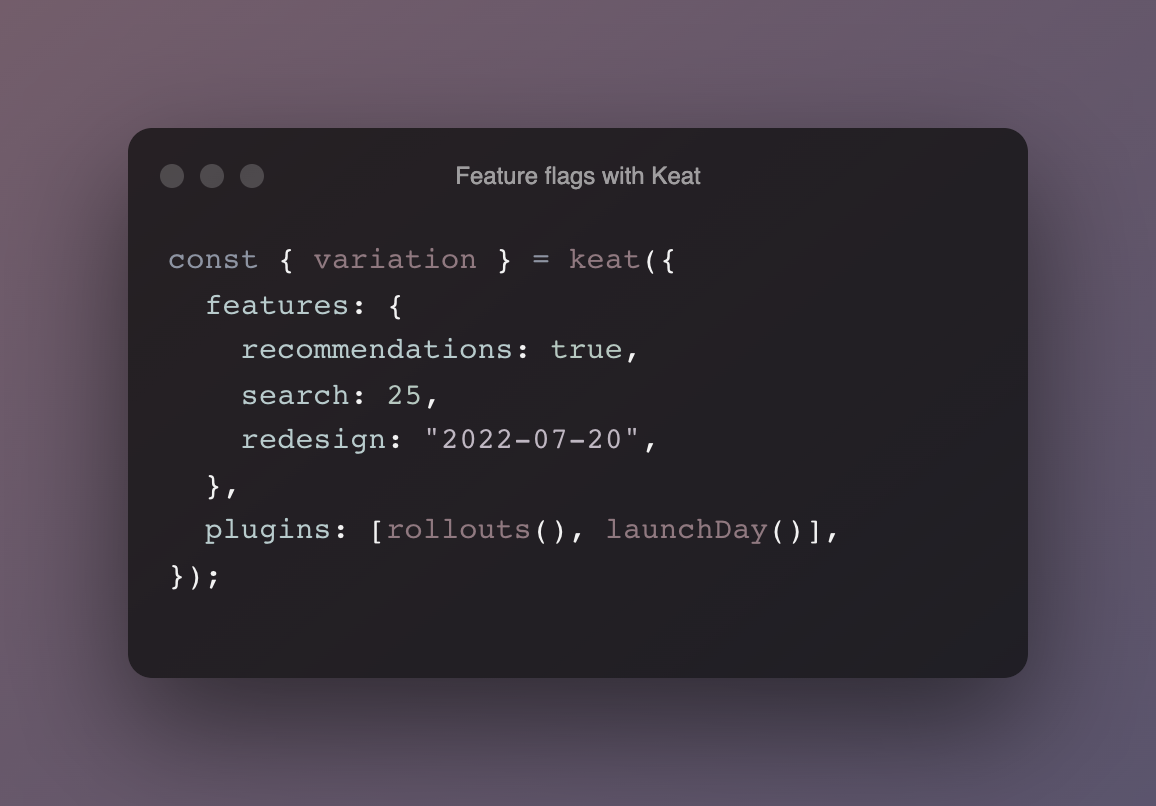
Task: Click the closing '});' line
Action: [x=195, y=577]
